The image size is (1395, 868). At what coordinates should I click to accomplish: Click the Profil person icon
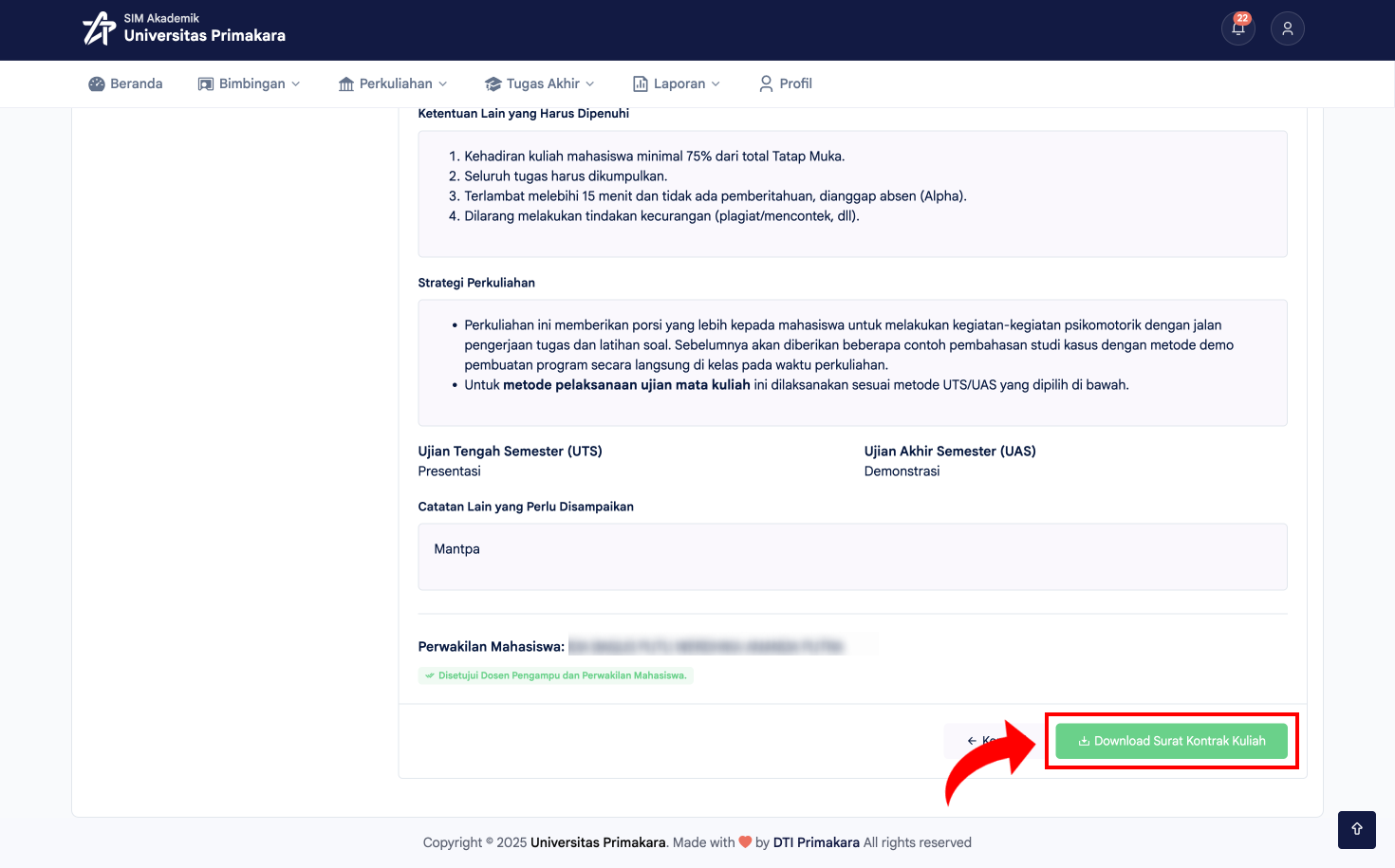pyautogui.click(x=766, y=83)
